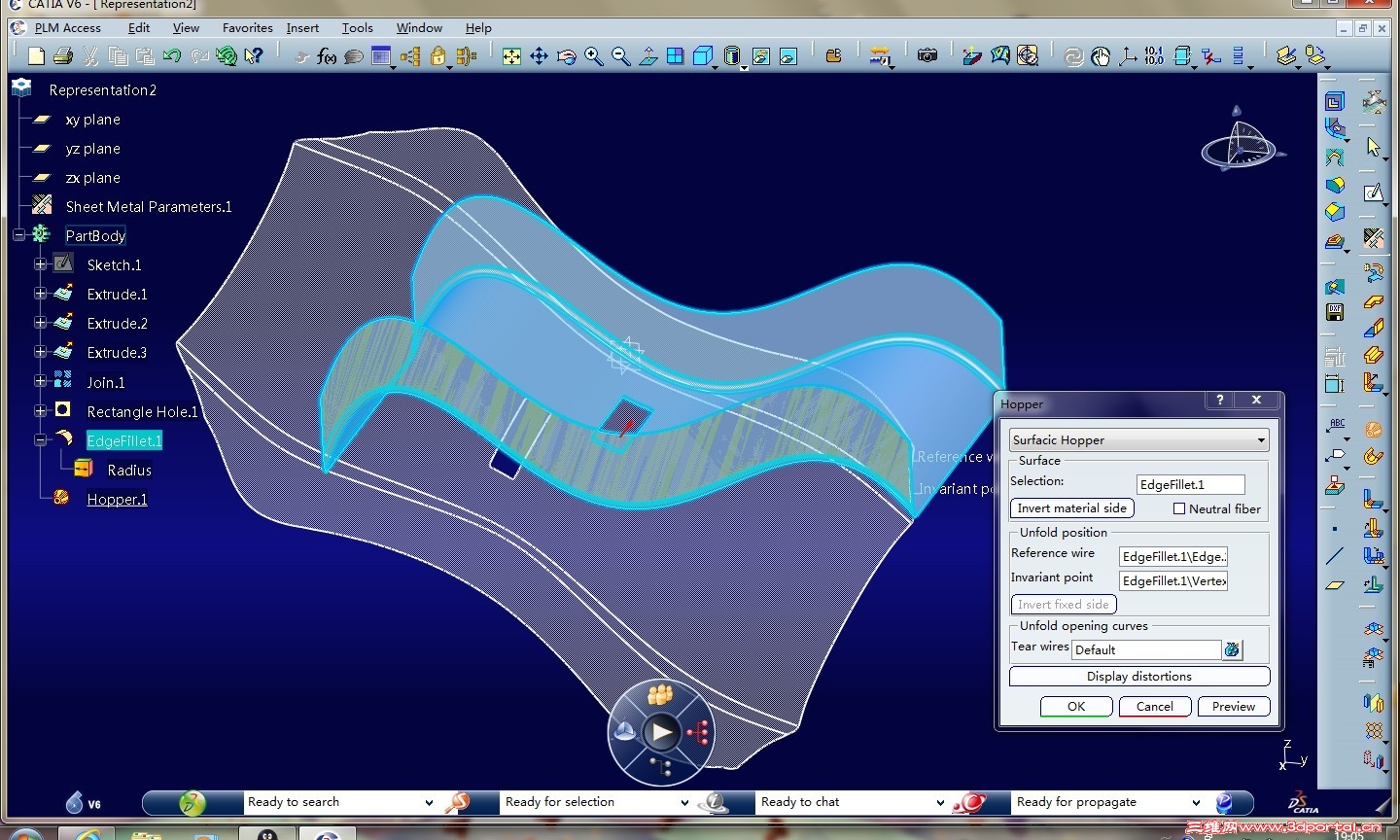This screenshot has width=1400, height=840.
Task: Click the Line tool on right toolbar
Action: (x=1335, y=557)
